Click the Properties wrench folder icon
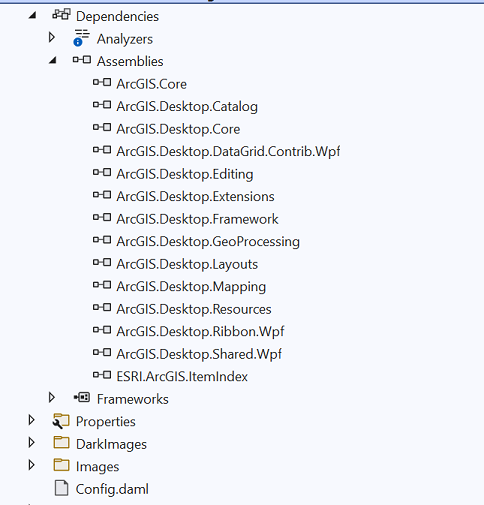This screenshot has height=505, width=484. tap(61, 421)
